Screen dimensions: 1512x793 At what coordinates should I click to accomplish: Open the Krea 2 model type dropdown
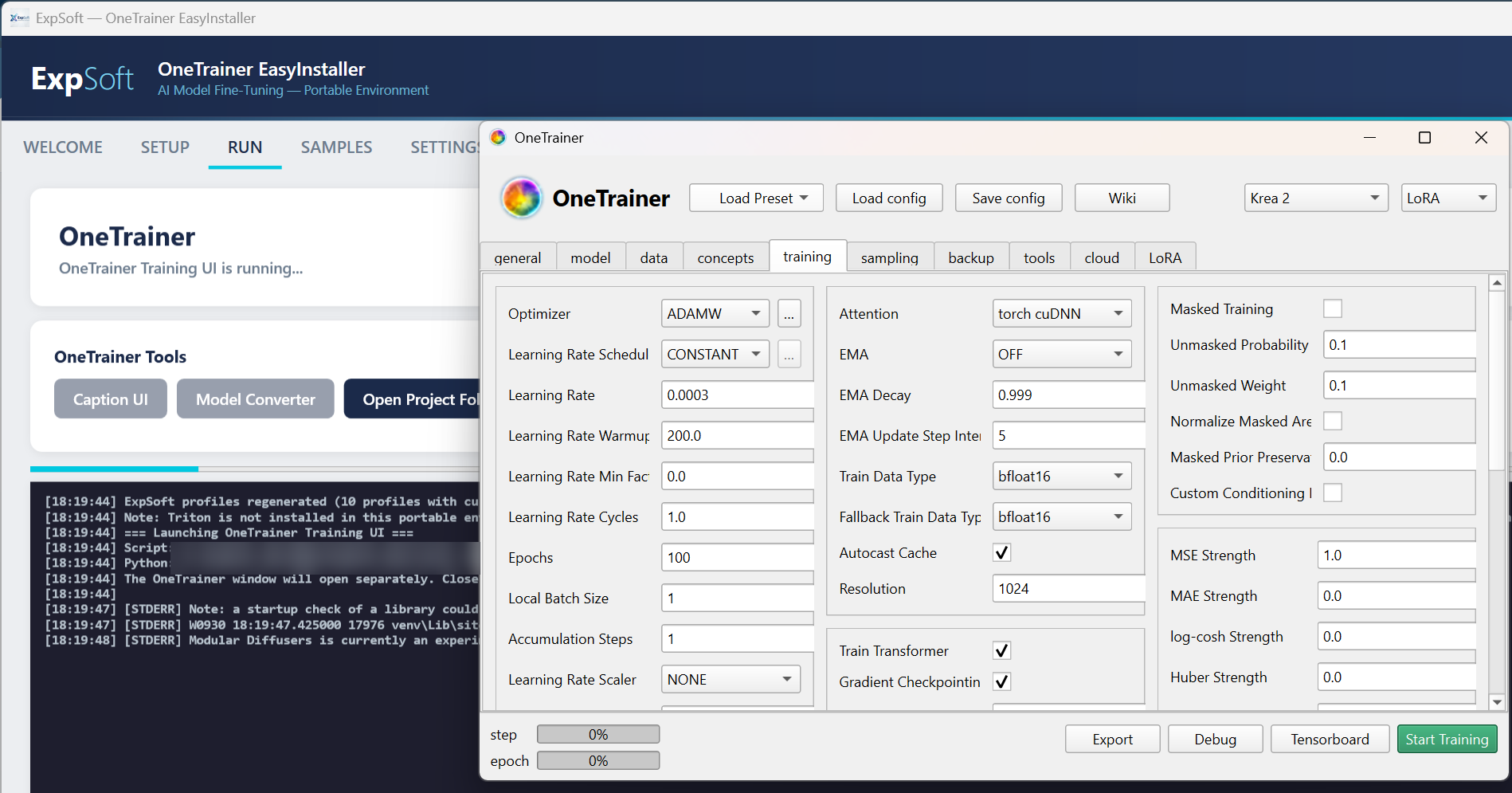(x=1316, y=198)
